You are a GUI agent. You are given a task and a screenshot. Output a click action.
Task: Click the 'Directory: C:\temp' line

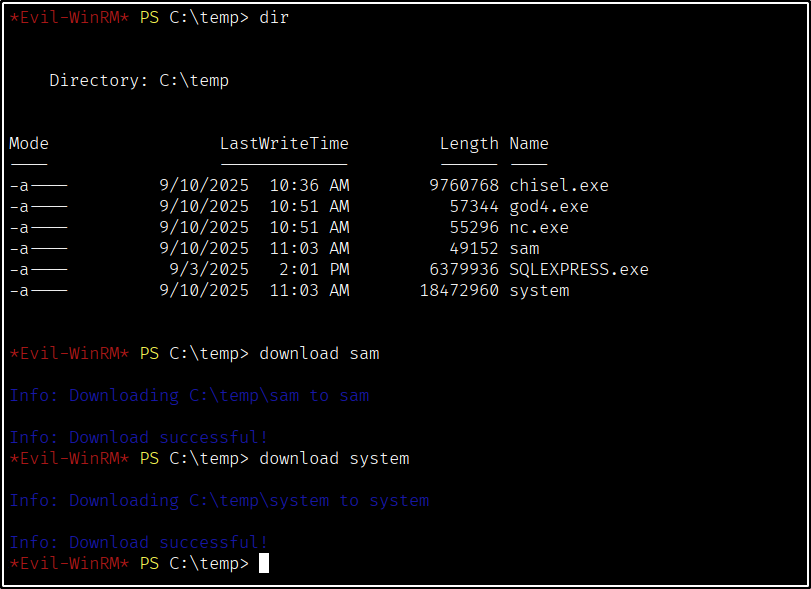pos(139,81)
